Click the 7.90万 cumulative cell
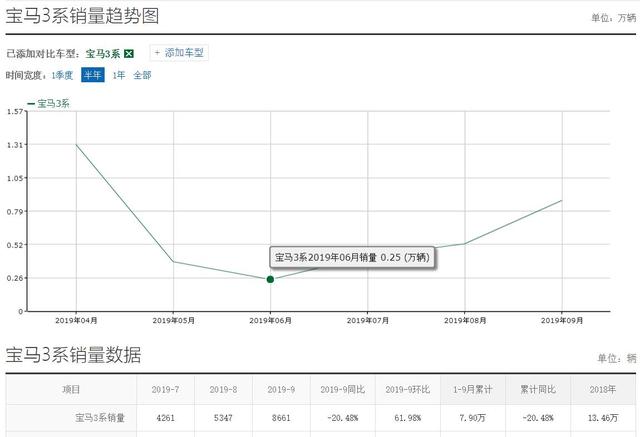 click(x=473, y=418)
